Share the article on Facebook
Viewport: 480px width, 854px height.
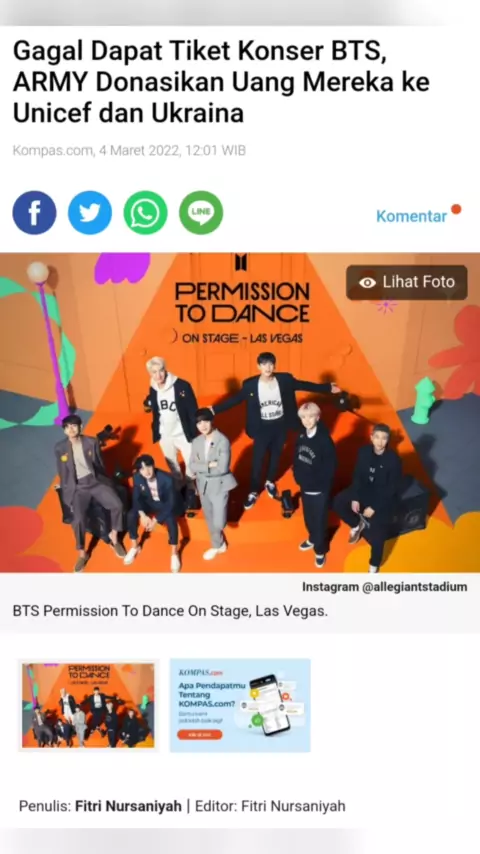[x=34, y=212]
